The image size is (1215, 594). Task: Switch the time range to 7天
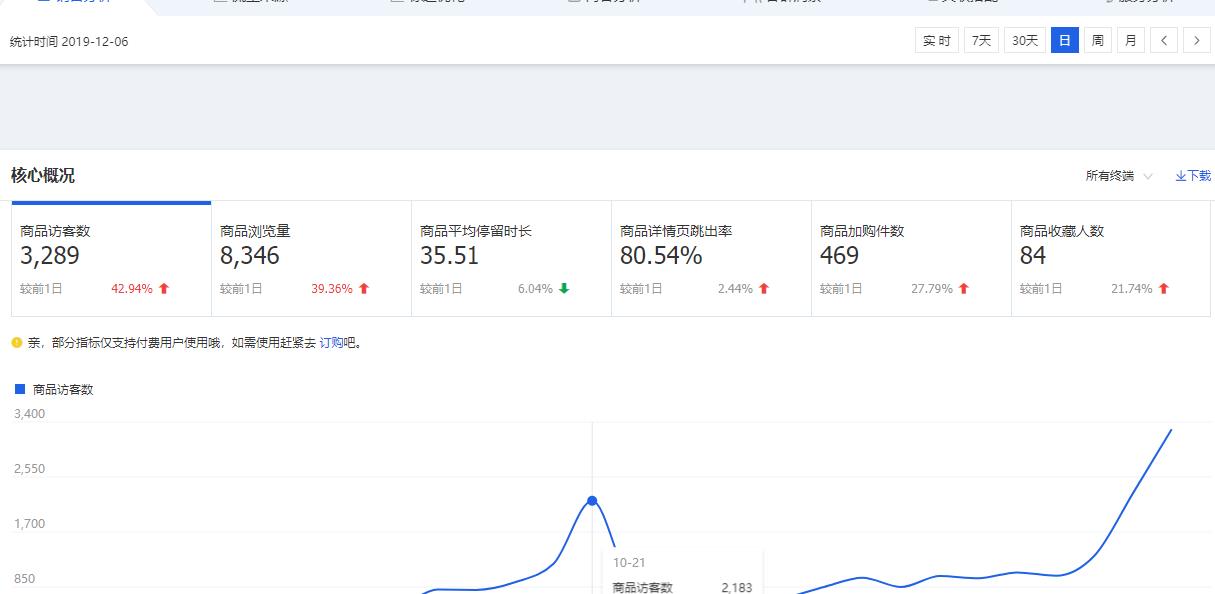(x=981, y=41)
